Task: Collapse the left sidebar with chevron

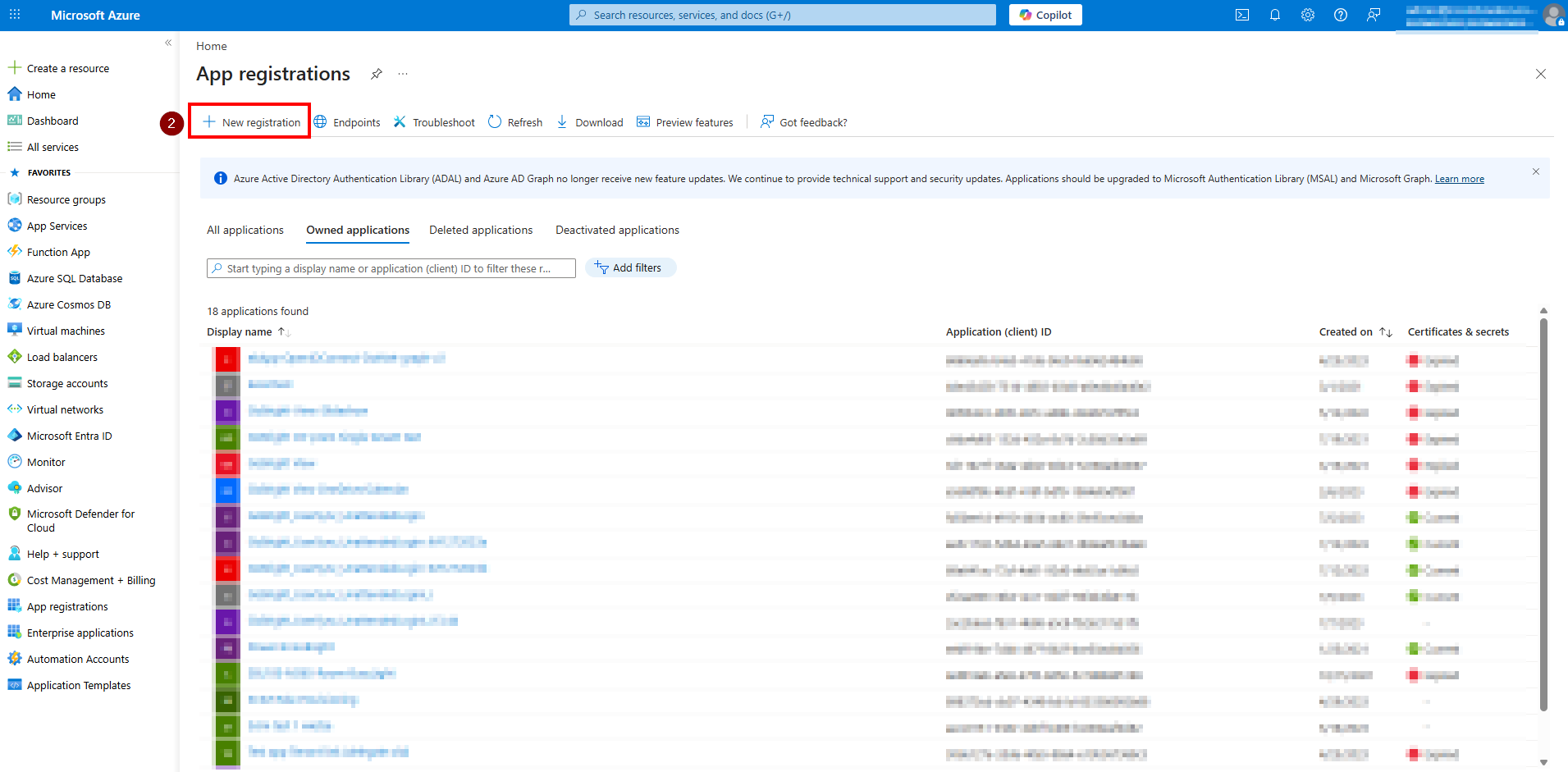Action: [168, 43]
